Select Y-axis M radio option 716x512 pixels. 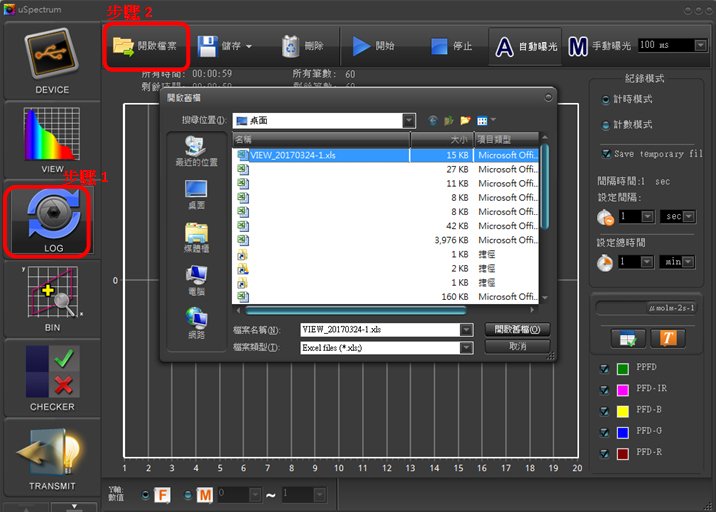coord(188,495)
